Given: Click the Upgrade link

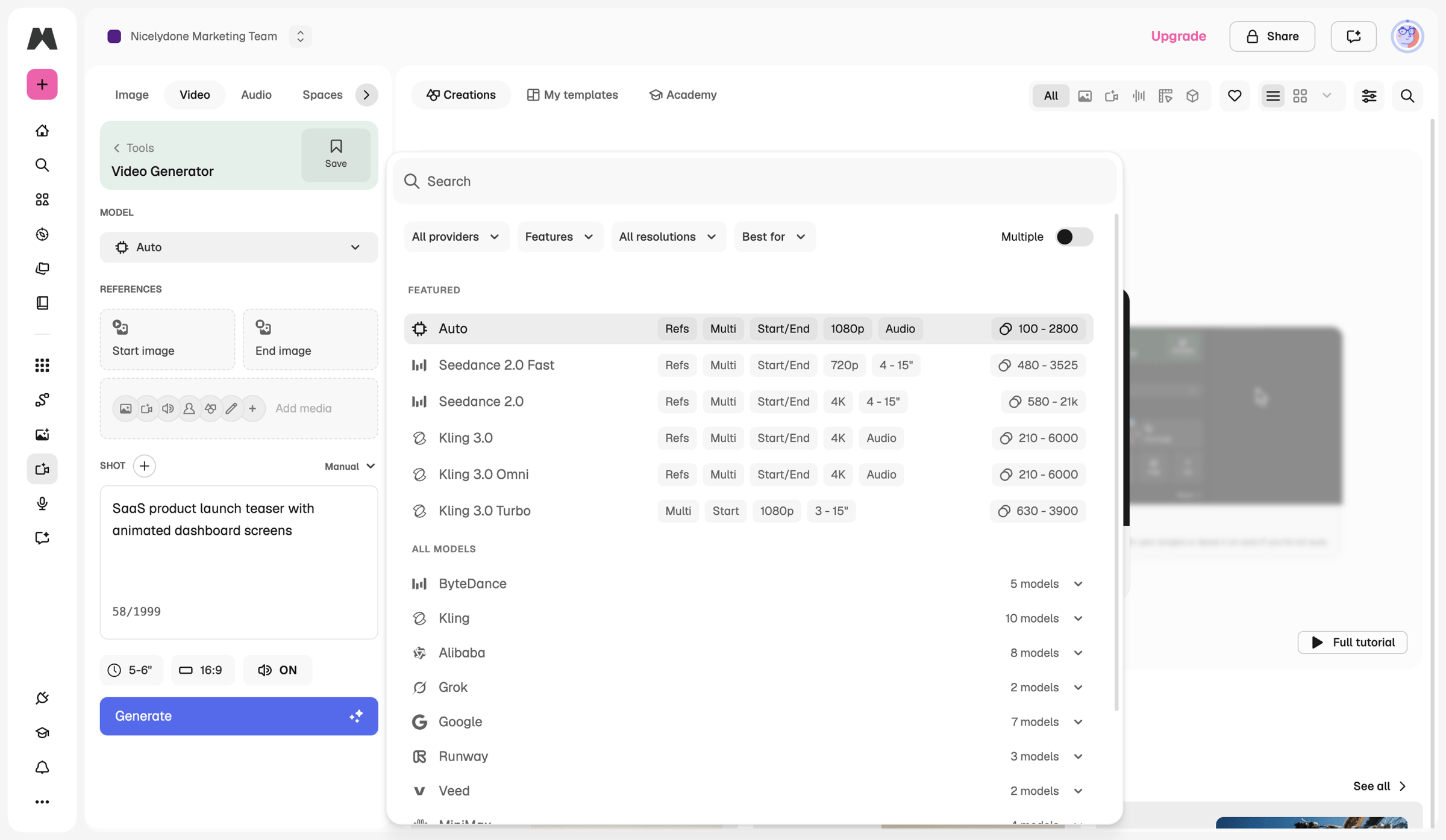Looking at the screenshot, I should coord(1178,36).
